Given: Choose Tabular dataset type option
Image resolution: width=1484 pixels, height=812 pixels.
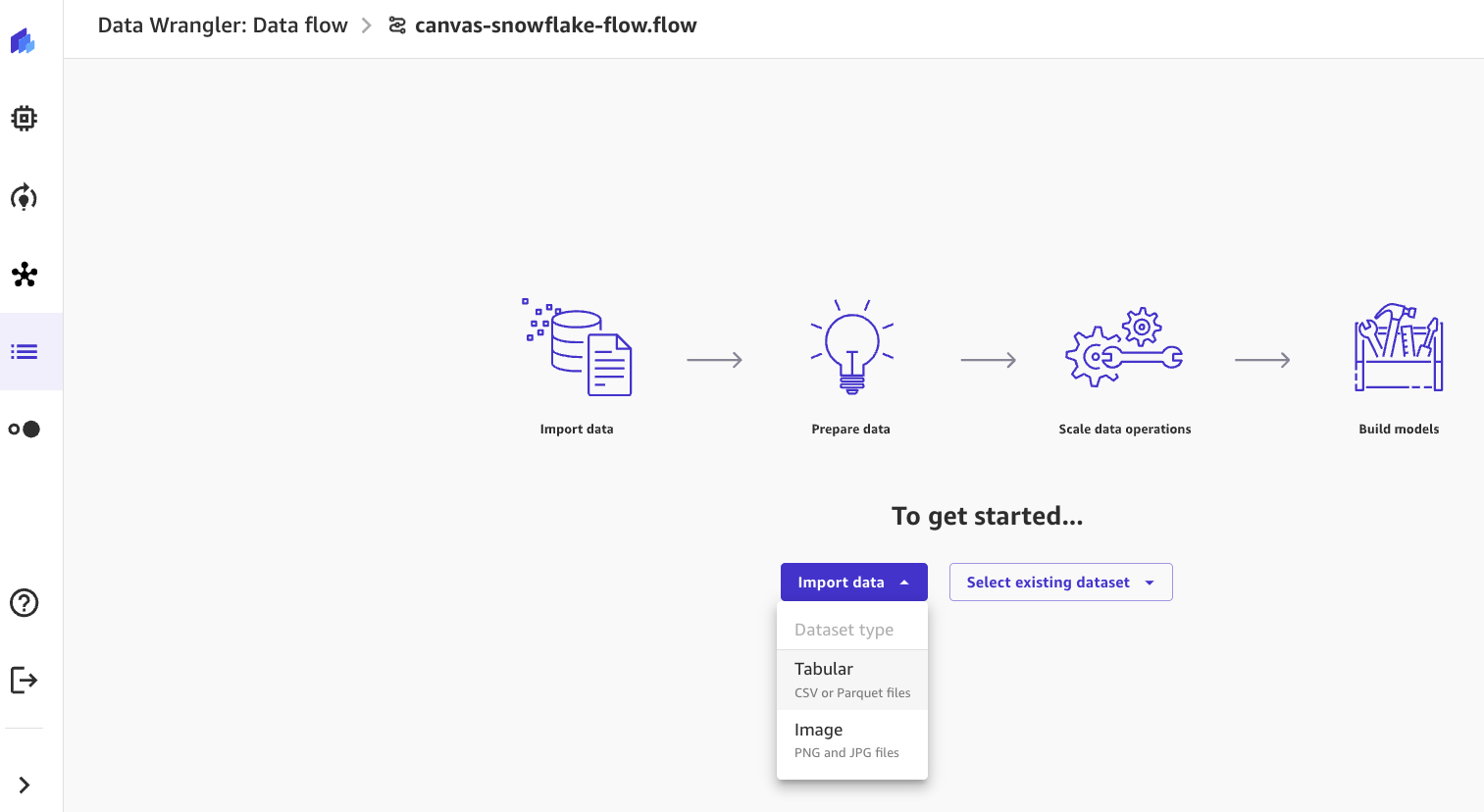Looking at the screenshot, I should (852, 680).
